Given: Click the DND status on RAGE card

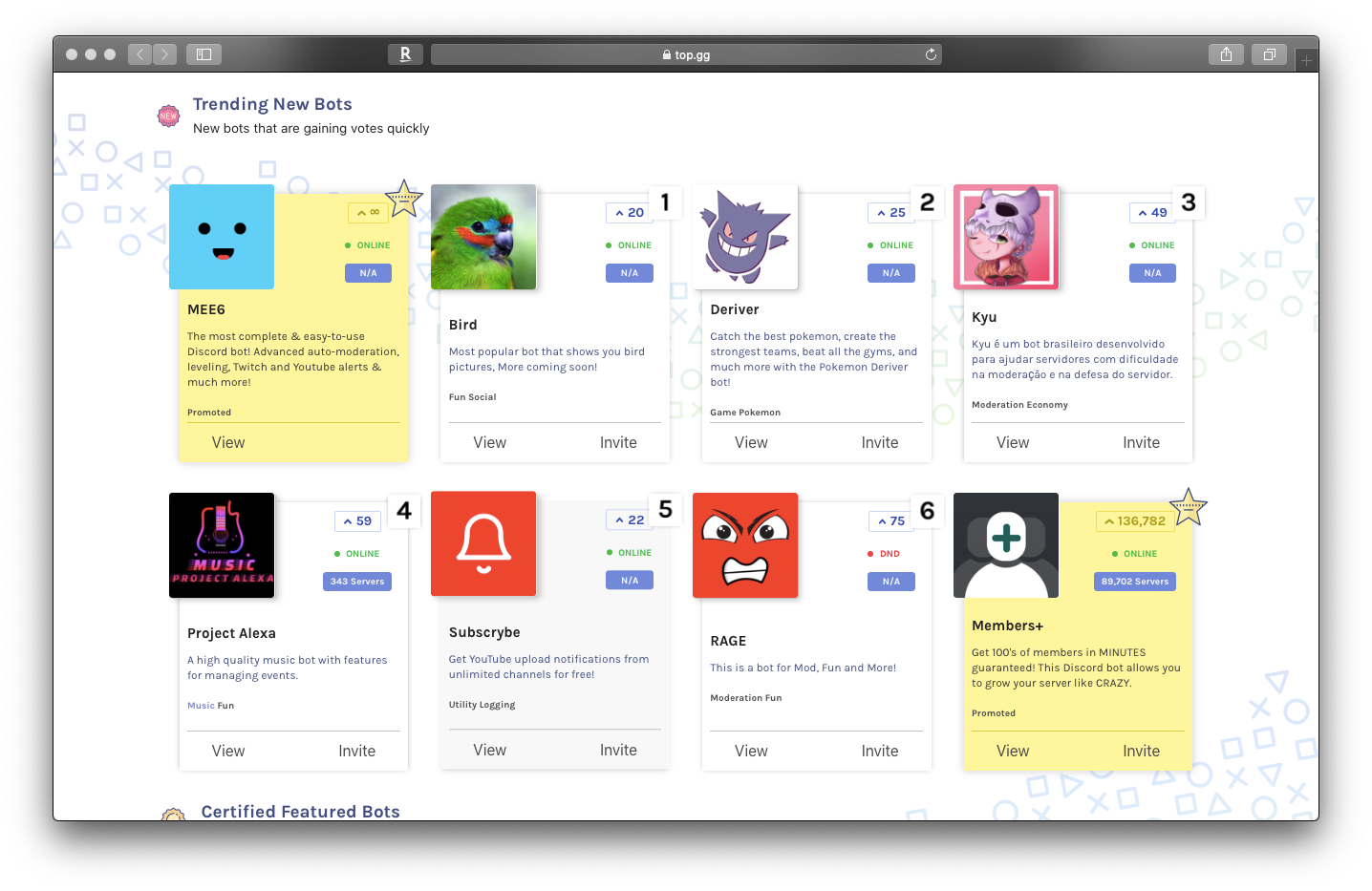Looking at the screenshot, I should pyautogui.click(x=884, y=554).
